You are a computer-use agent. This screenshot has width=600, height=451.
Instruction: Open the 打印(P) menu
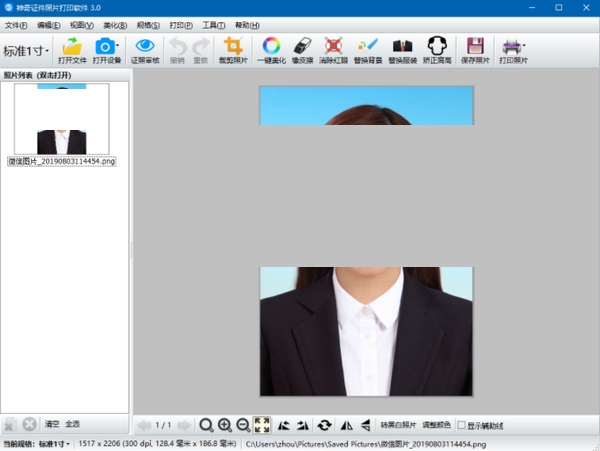click(x=180, y=24)
